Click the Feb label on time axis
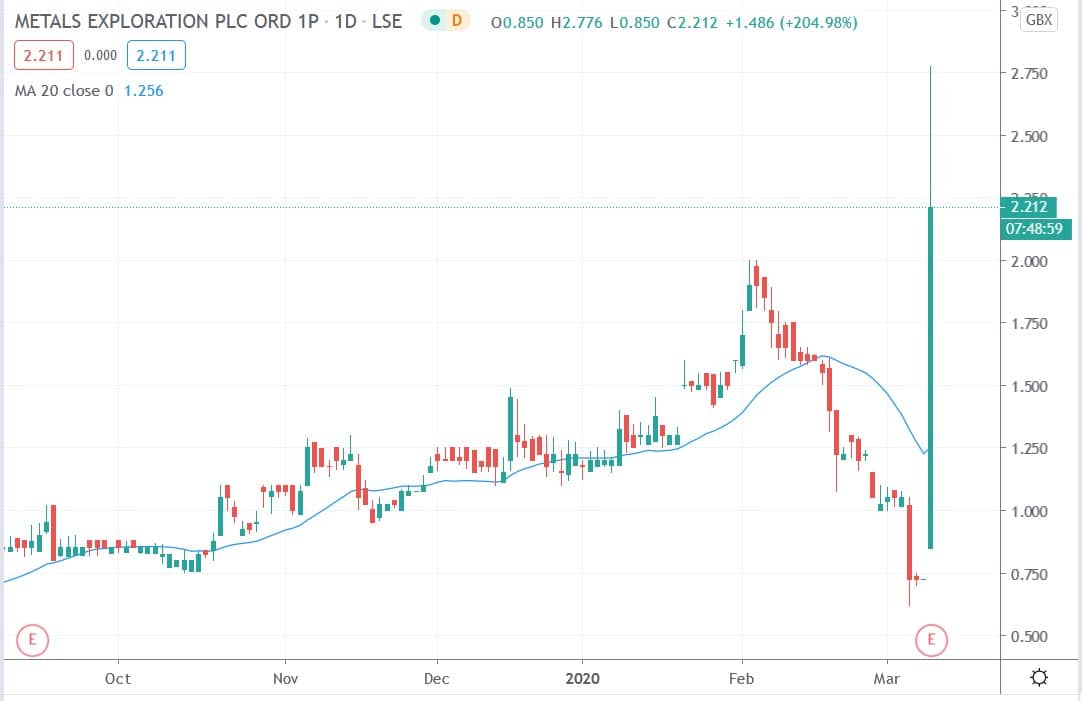 click(742, 678)
